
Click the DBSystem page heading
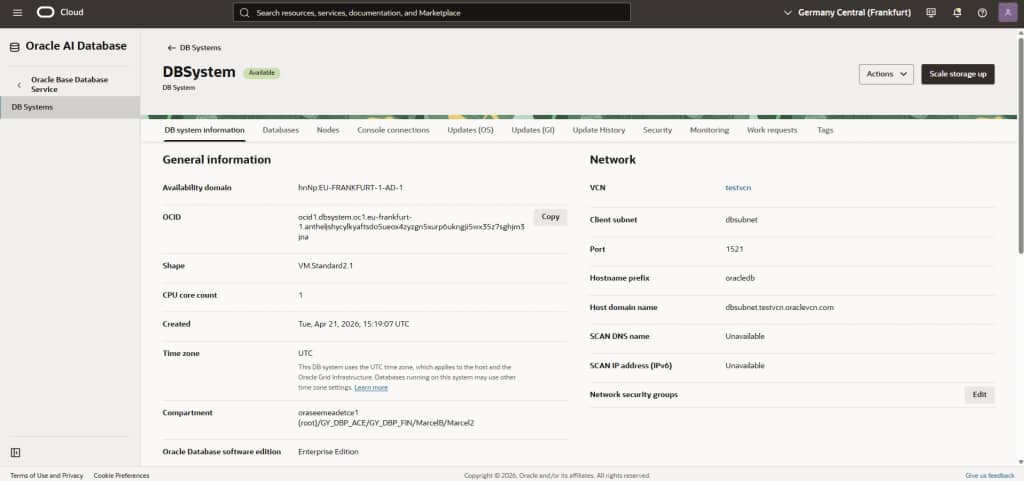(199, 72)
